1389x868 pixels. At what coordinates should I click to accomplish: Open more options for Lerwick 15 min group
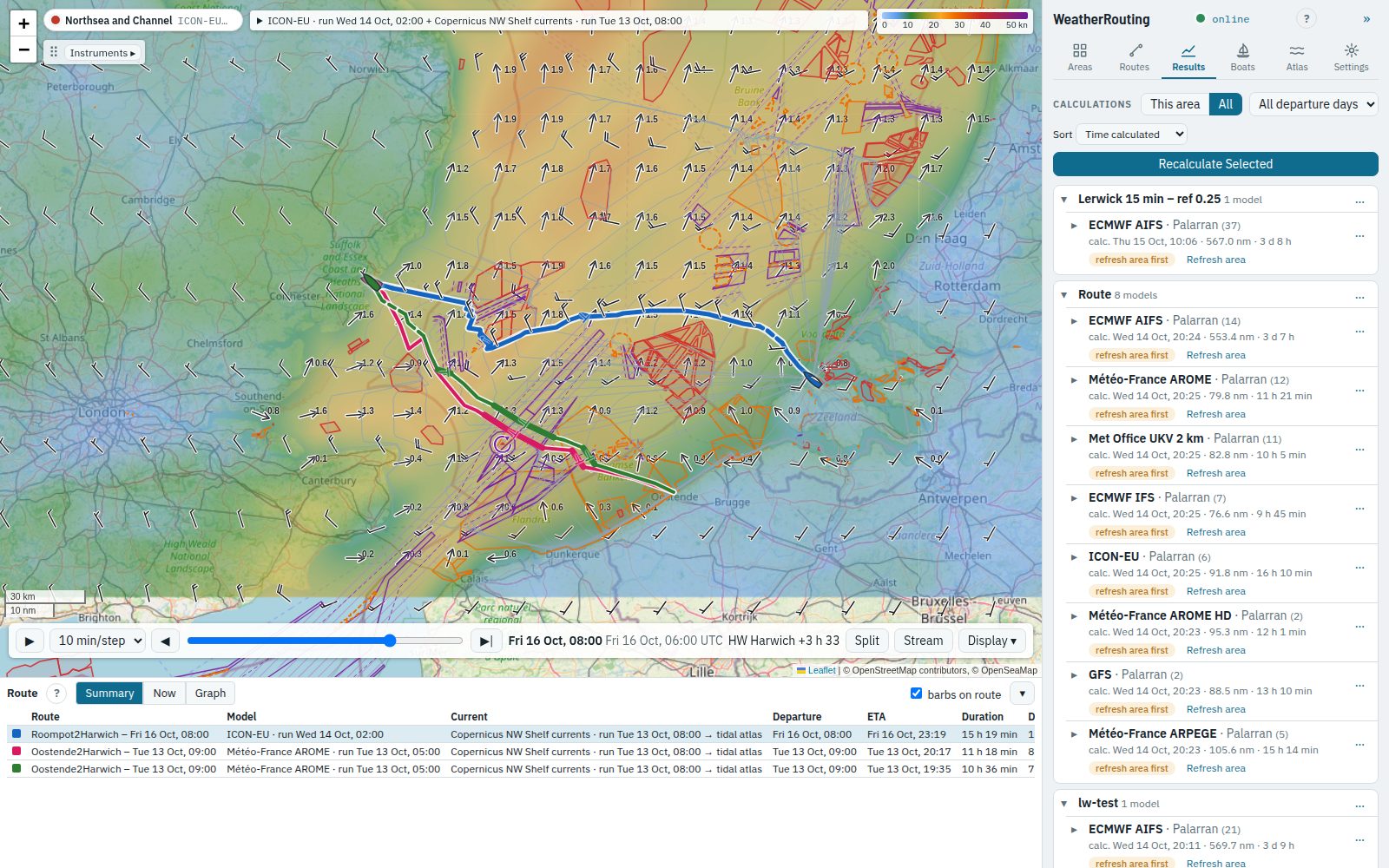coord(1359,201)
